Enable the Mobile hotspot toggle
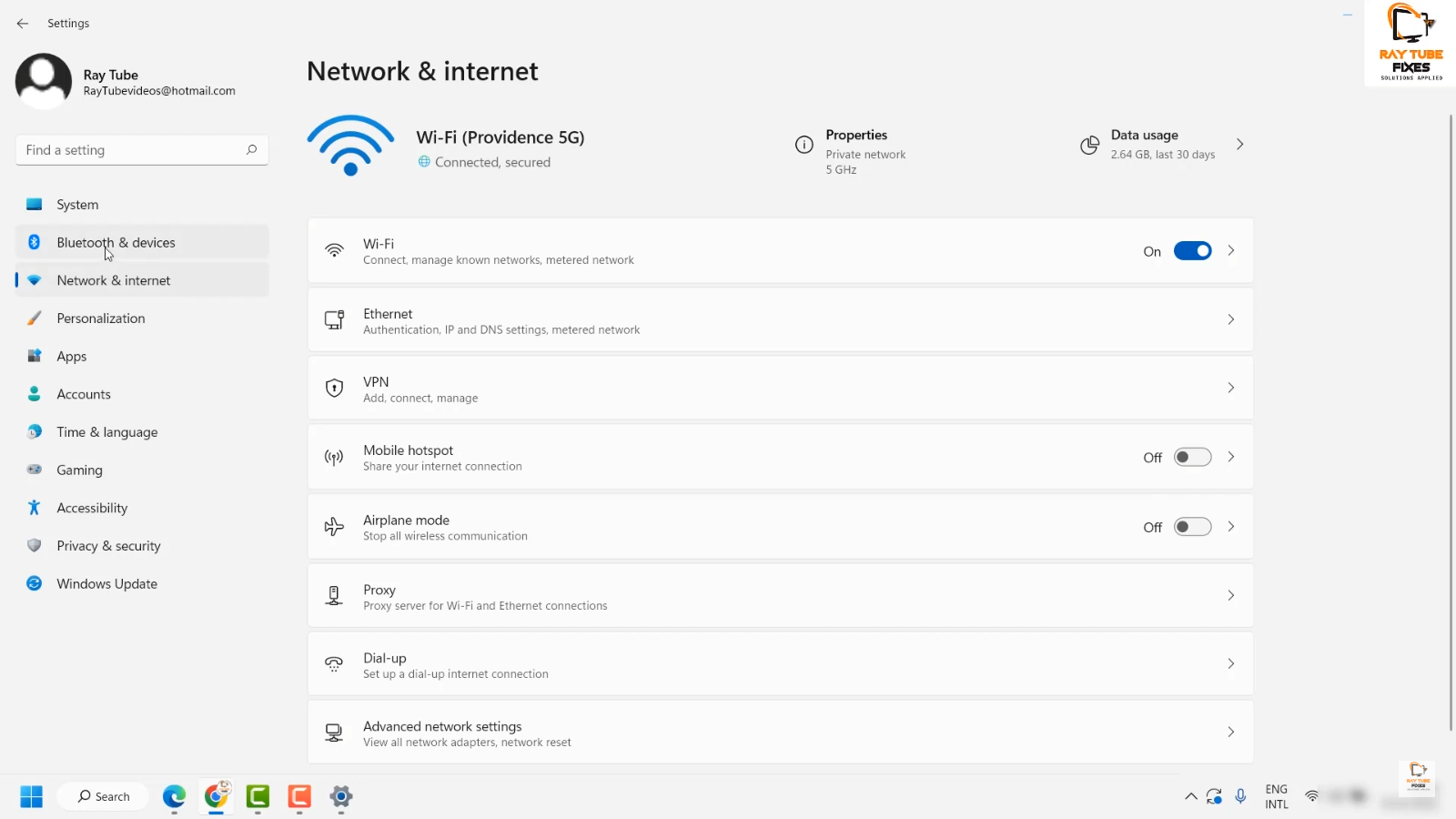Viewport: 1456px width, 819px height. point(1192,458)
